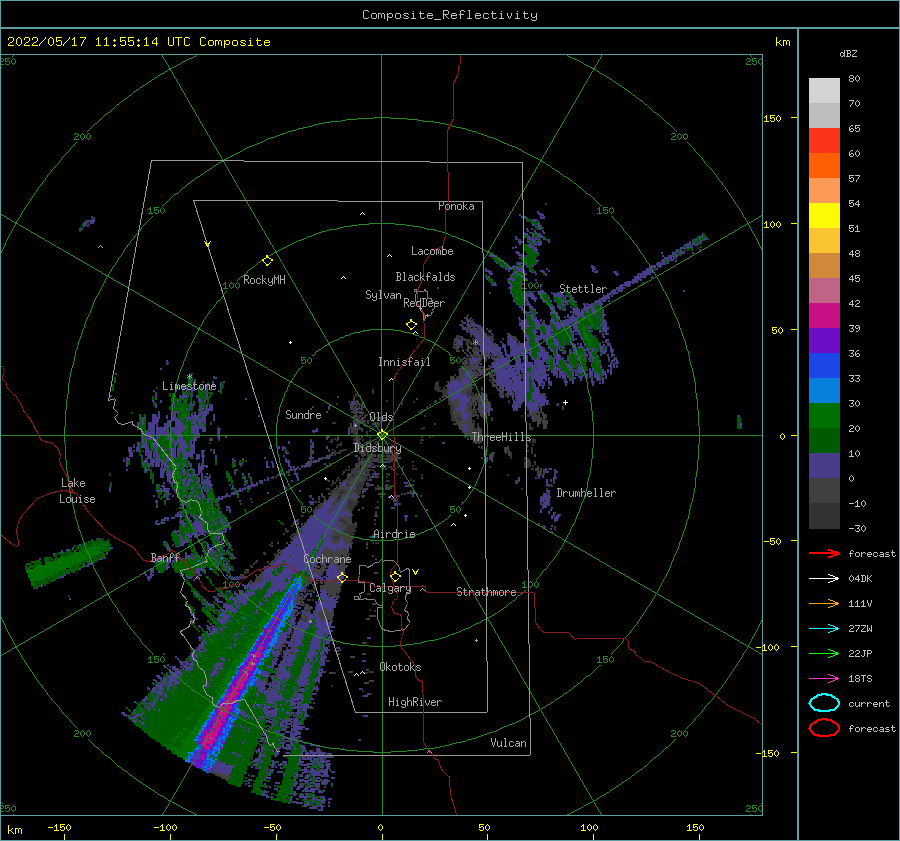This screenshot has width=900, height=841.
Task: Click the cyan 27ZW arrow in the legend
Action: pyautogui.click(x=824, y=629)
